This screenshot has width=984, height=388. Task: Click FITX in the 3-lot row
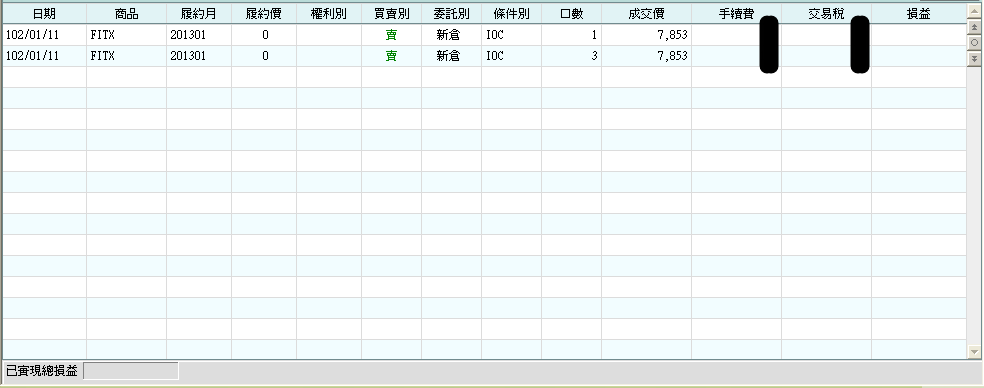tap(102, 56)
